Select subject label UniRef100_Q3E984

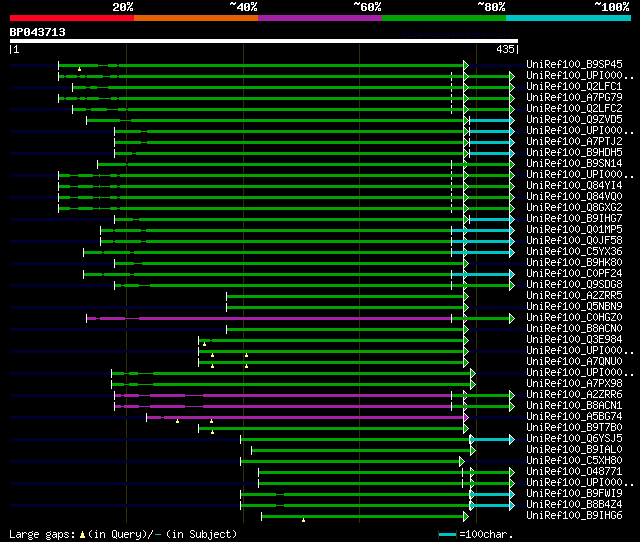574,340
